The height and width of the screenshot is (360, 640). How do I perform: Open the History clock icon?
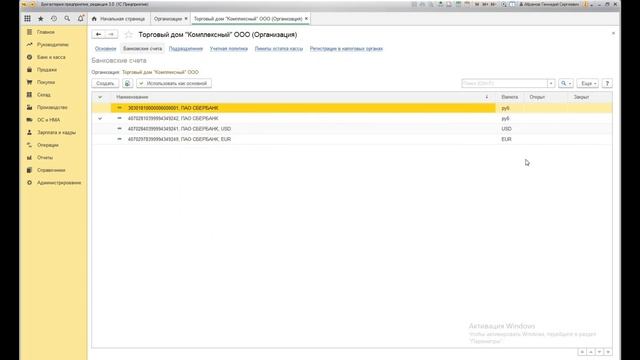tap(54, 18)
